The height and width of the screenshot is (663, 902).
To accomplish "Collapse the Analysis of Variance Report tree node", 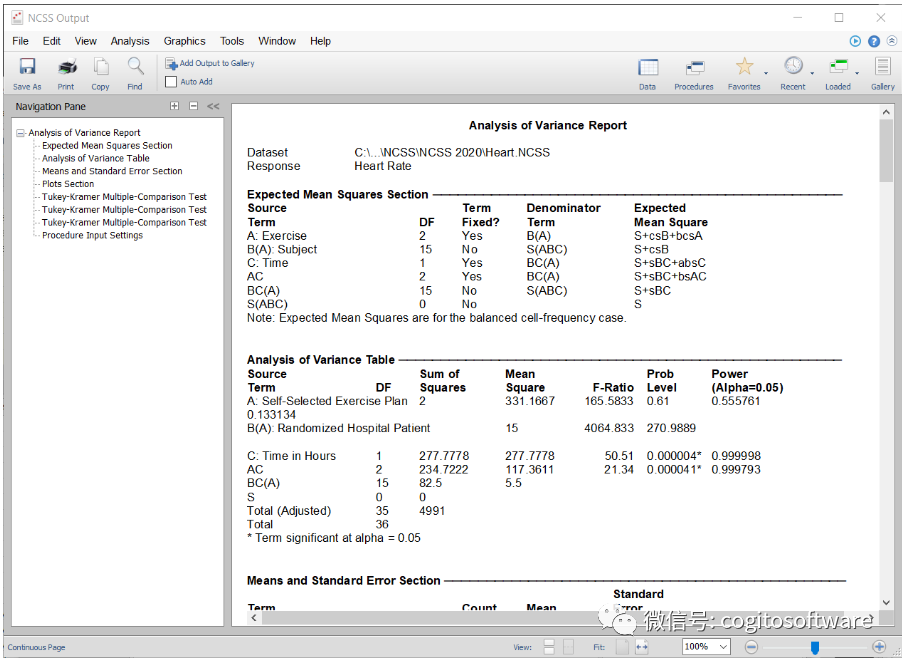I will point(21,133).
